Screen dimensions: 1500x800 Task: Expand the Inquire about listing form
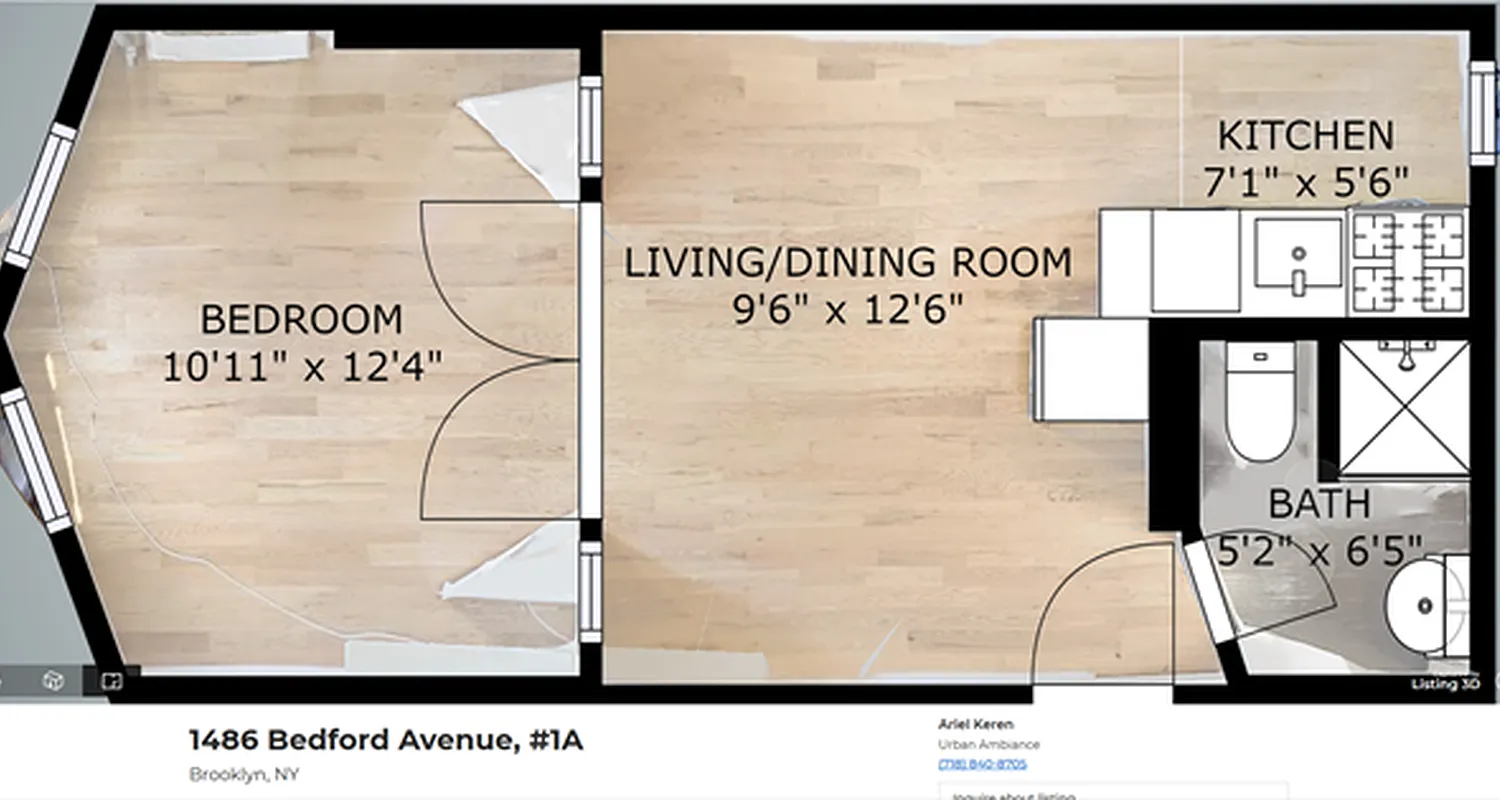point(1015,796)
